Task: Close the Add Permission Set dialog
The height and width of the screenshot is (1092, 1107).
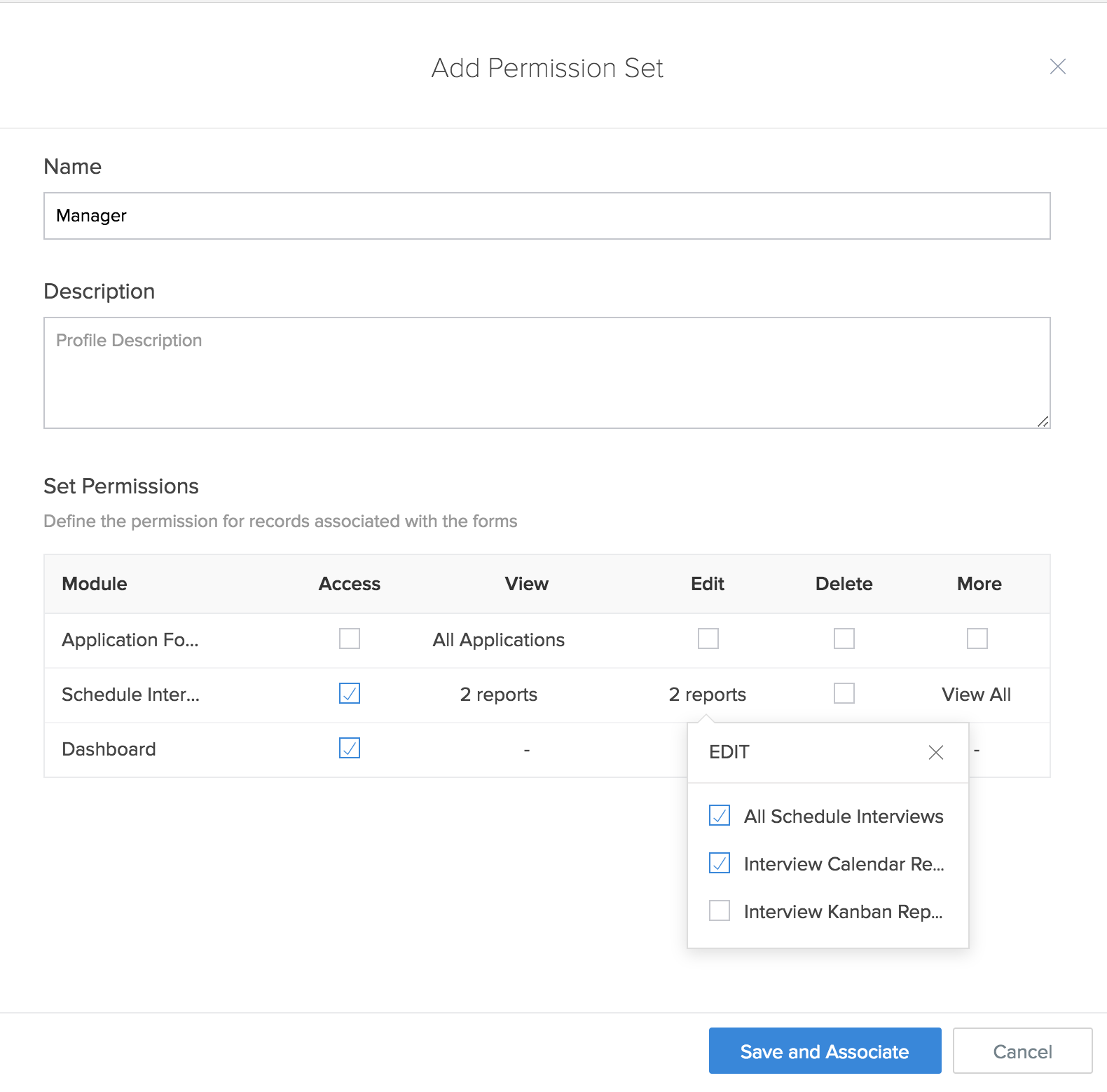Action: tap(1057, 67)
